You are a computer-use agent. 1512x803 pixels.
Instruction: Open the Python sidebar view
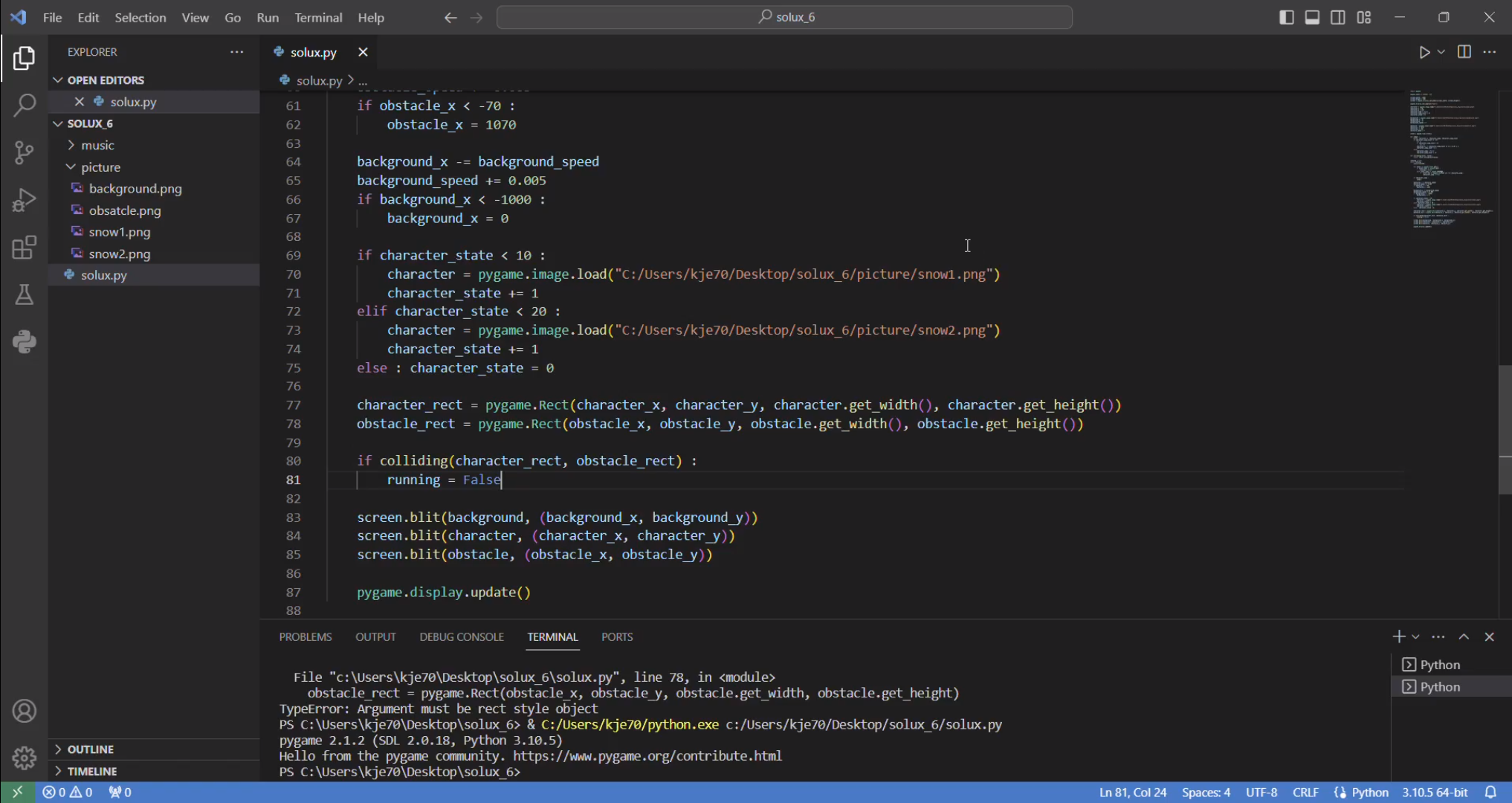click(24, 342)
